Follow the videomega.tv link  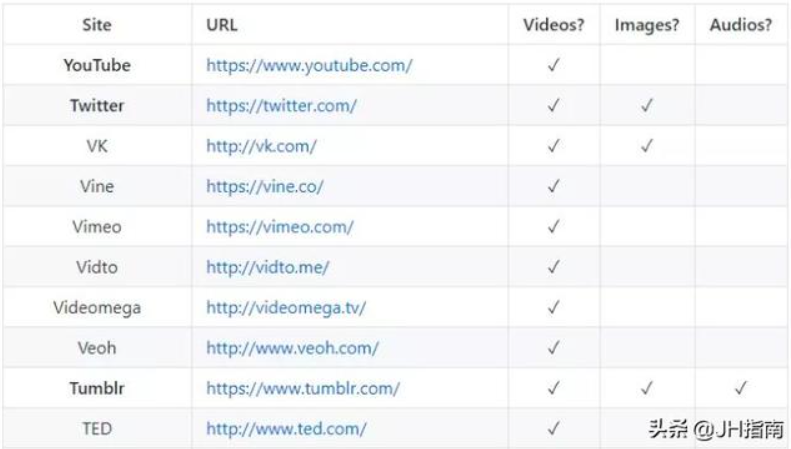pyautogui.click(x=286, y=308)
